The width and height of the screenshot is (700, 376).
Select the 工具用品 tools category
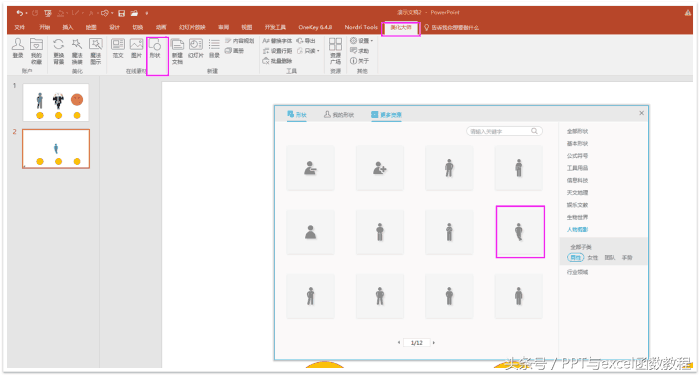point(577,168)
